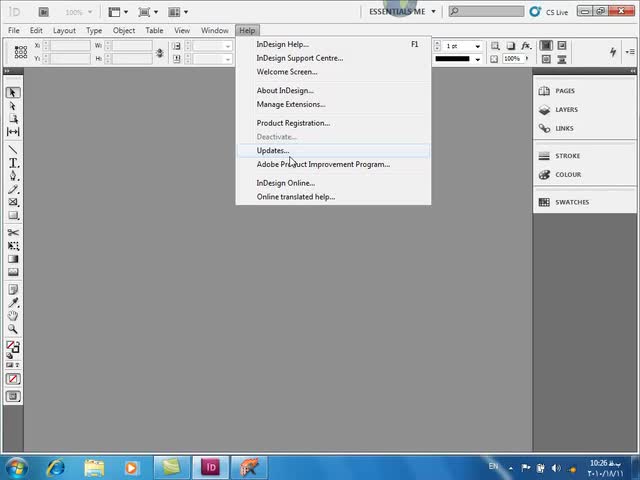Expand the collapsed right panel dock
Image resolution: width=640 pixels, height=480 pixels.
(x=632, y=71)
